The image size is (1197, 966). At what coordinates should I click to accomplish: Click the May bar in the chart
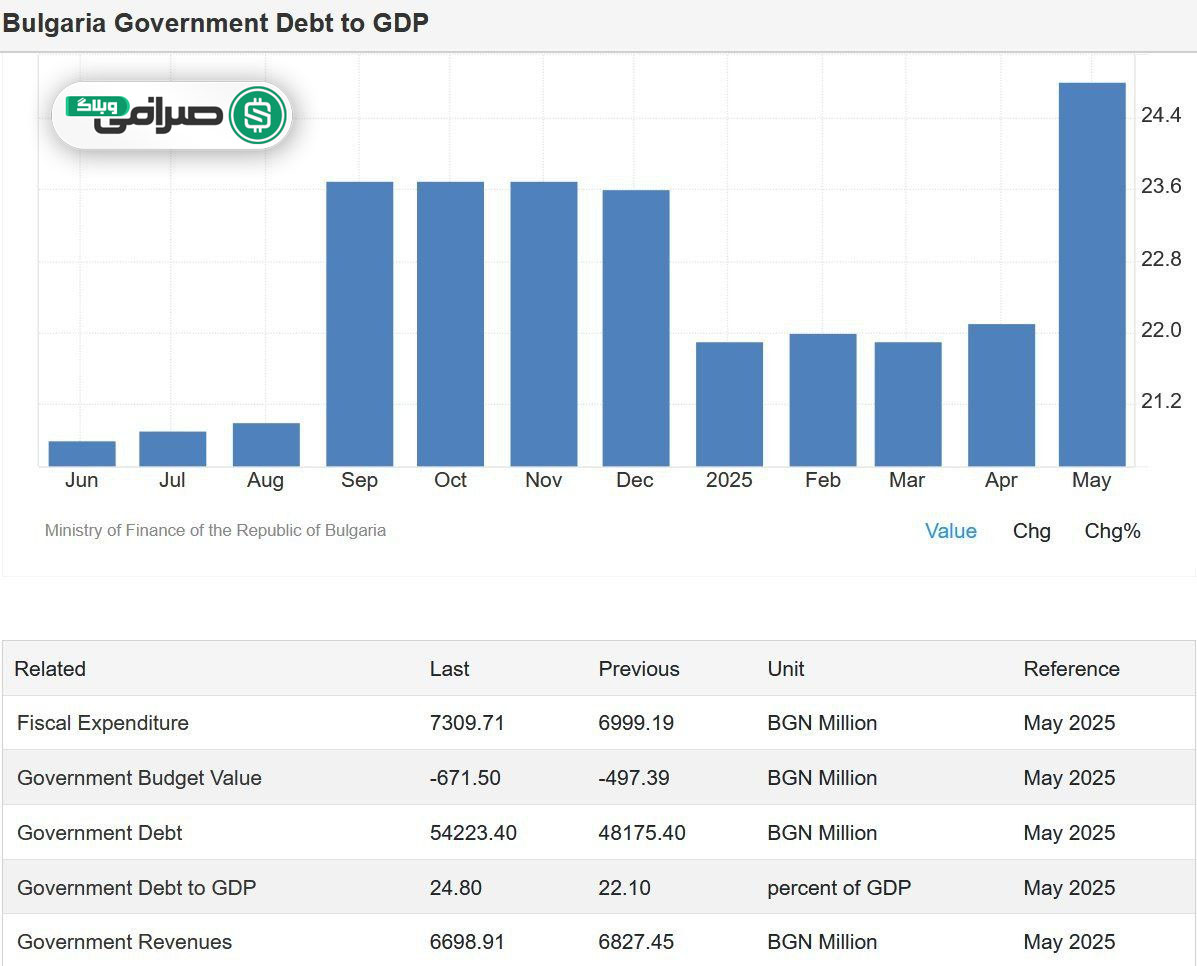click(1092, 275)
